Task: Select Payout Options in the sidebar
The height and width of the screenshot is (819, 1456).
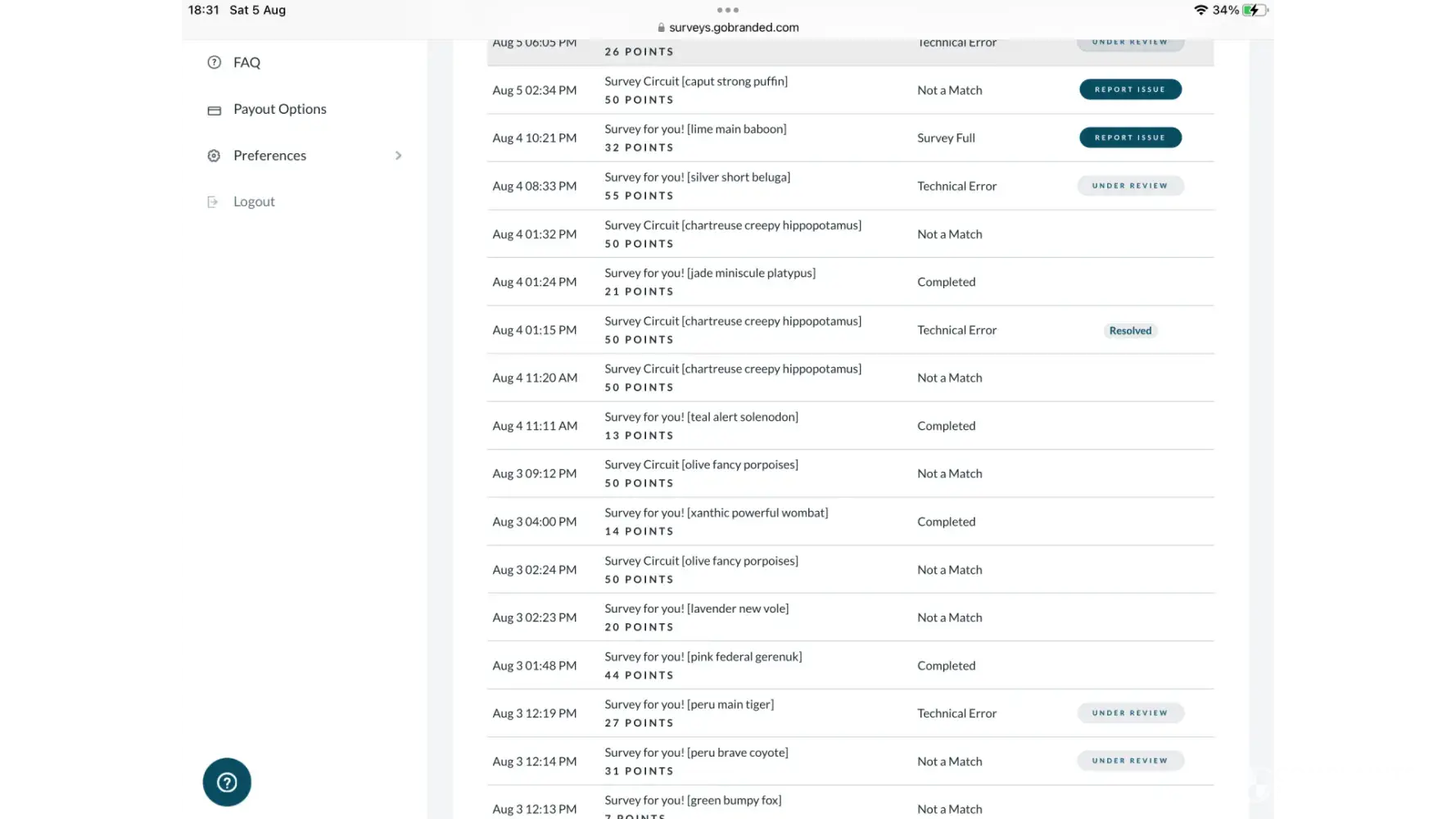Action: [279, 109]
